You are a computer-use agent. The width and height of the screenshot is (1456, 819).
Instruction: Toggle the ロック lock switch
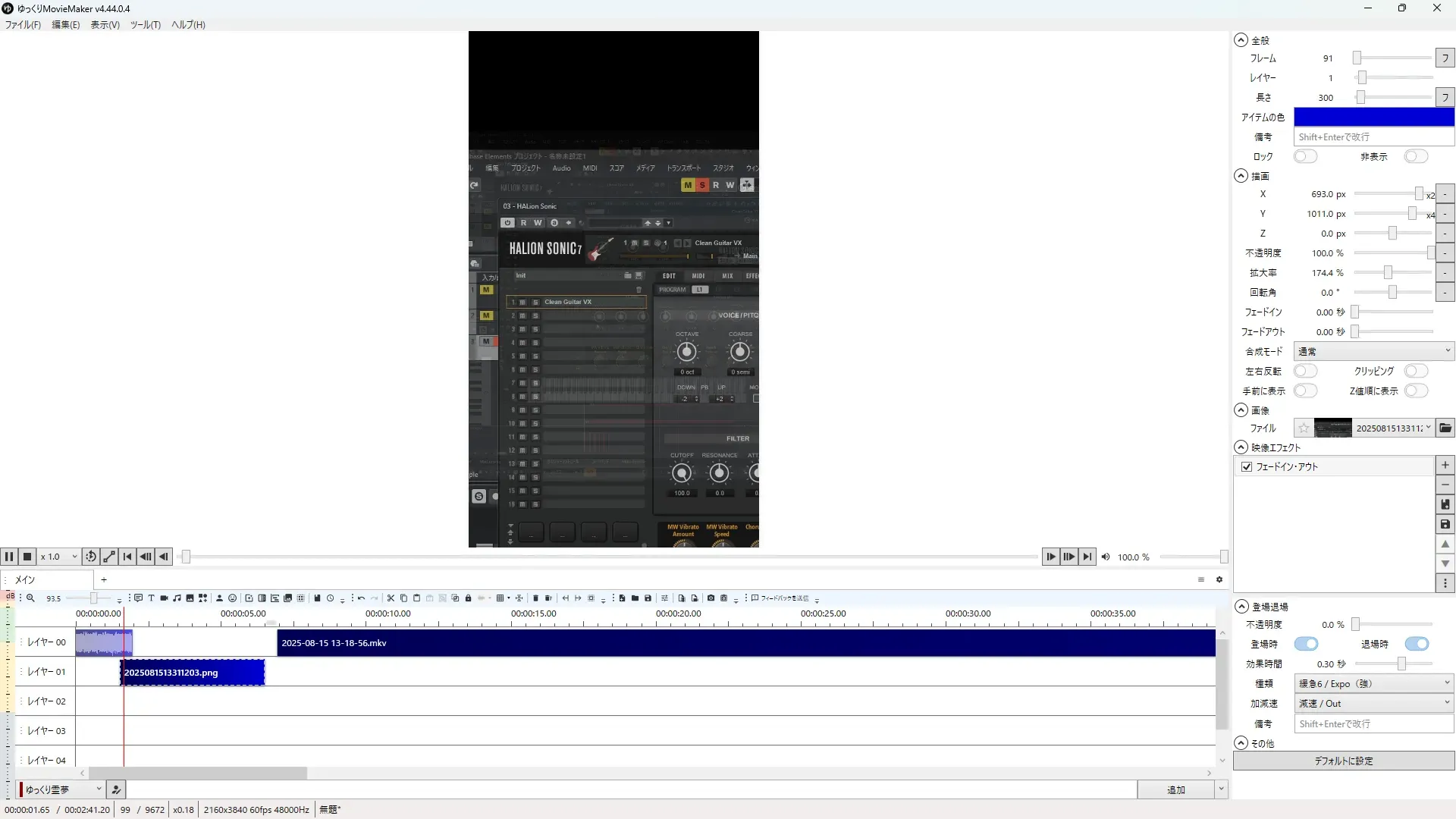coord(1305,156)
